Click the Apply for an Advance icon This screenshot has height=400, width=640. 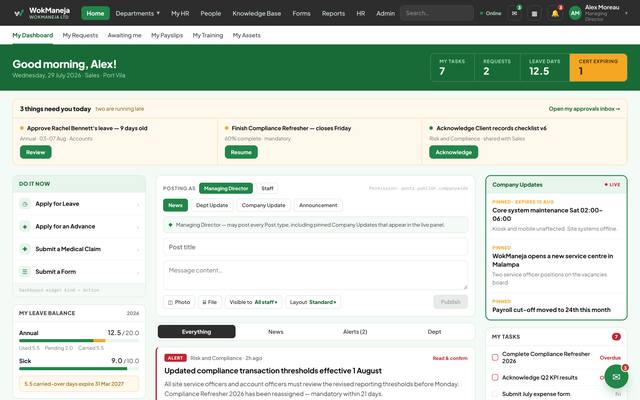click(25, 227)
